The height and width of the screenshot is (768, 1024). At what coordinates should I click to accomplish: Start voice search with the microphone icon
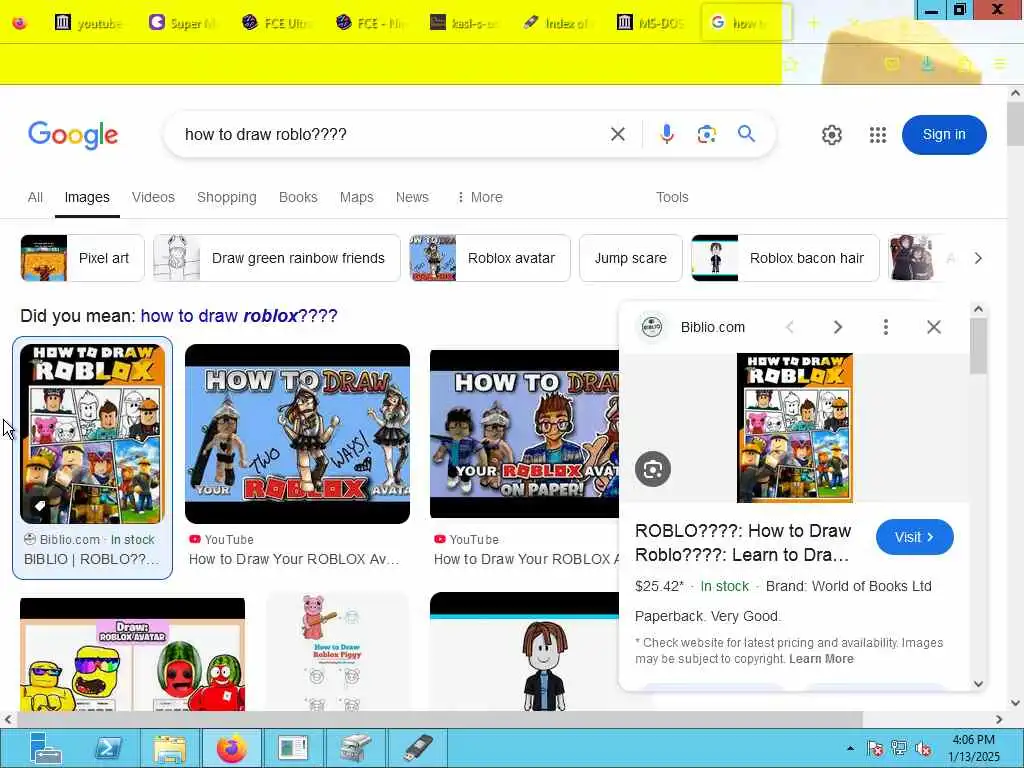666,135
